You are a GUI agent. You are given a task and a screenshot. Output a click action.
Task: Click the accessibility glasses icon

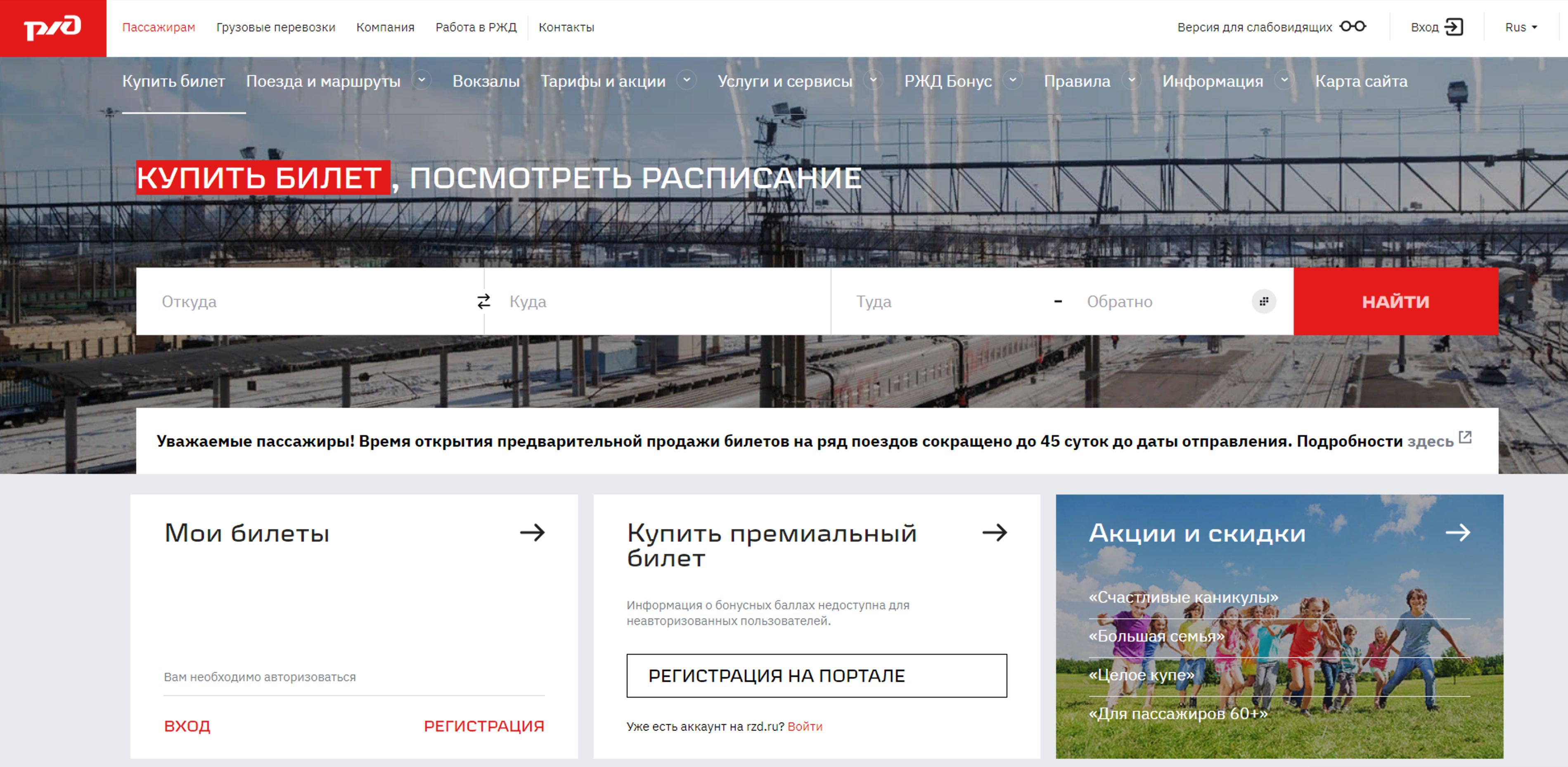[x=1352, y=26]
